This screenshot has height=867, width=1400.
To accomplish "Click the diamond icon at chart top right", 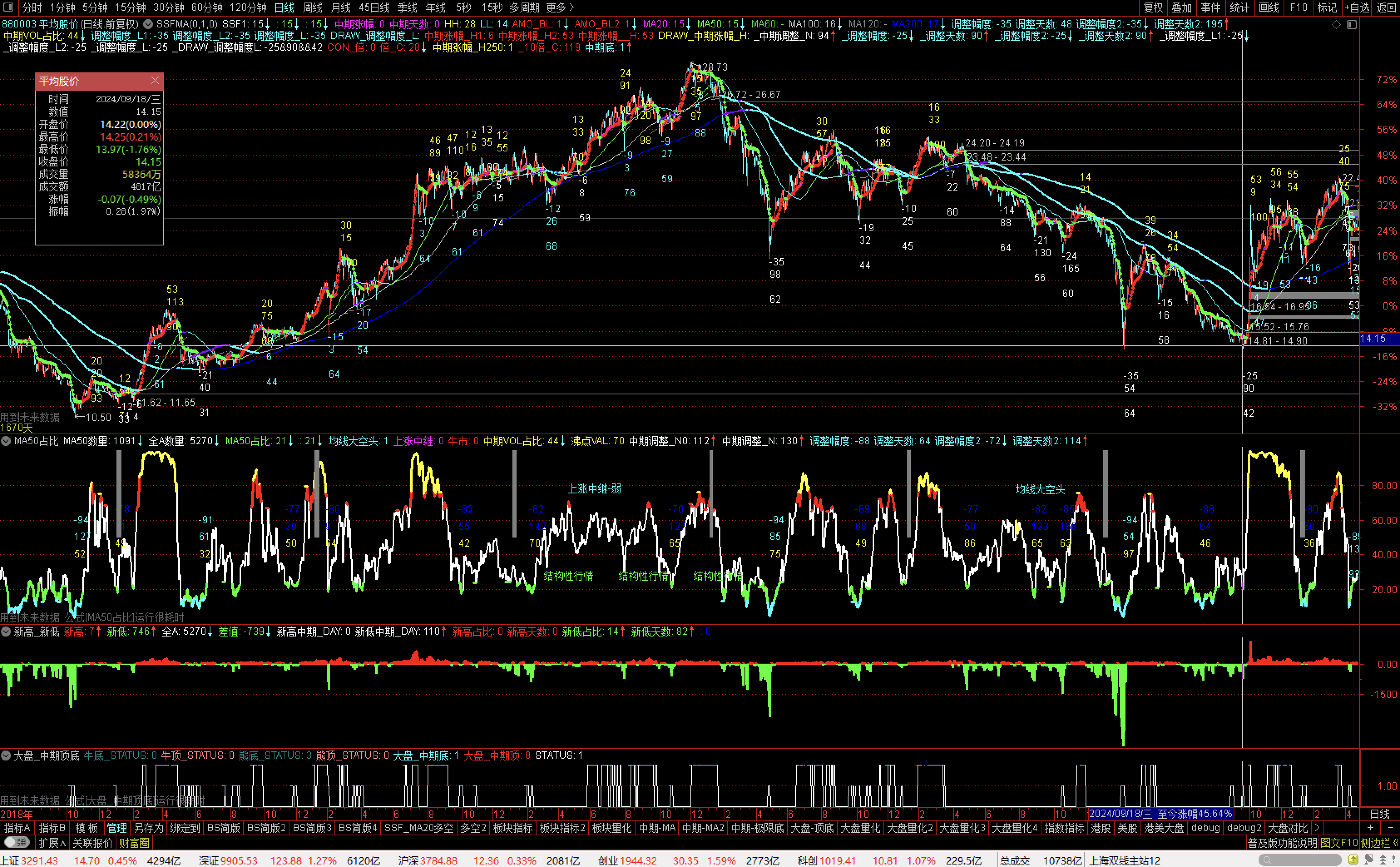I will click(x=1336, y=25).
